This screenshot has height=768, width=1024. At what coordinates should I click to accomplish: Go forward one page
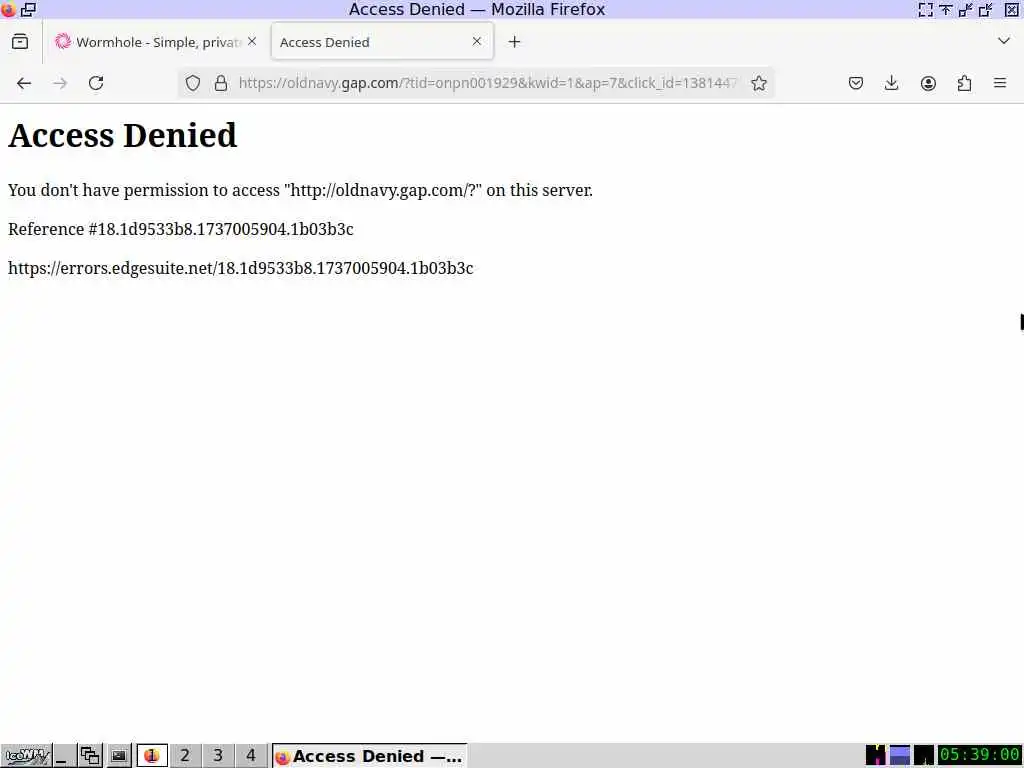coord(60,83)
